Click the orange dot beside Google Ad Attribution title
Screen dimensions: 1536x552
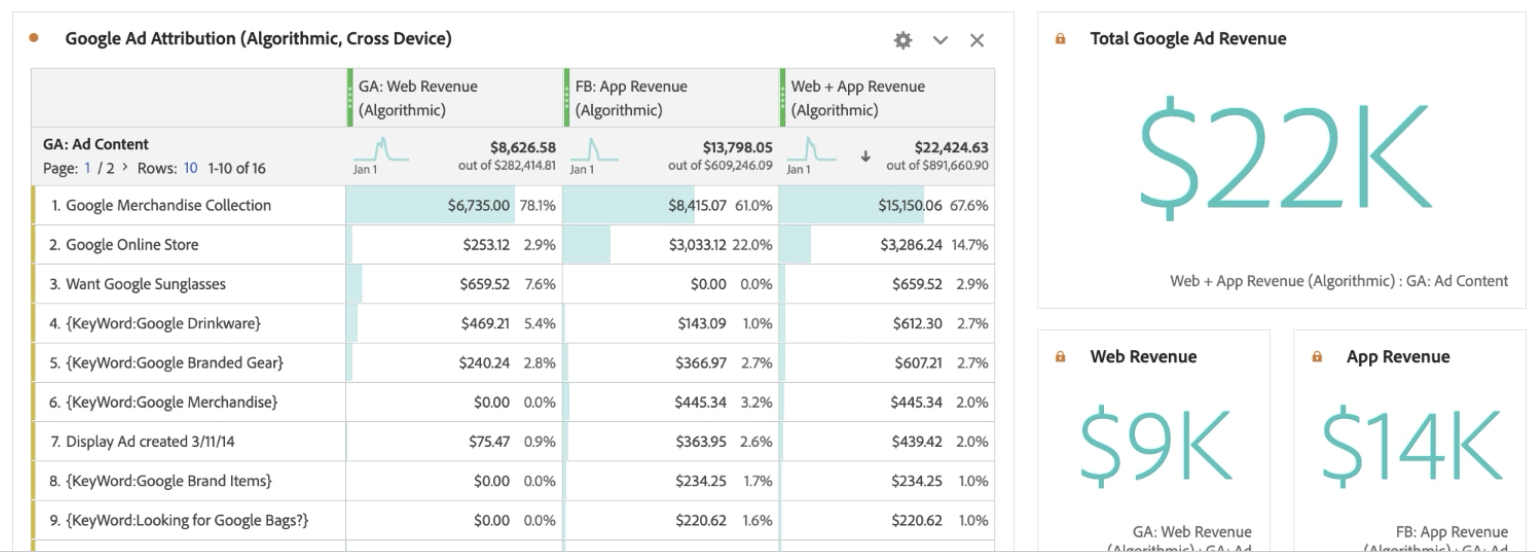36,39
